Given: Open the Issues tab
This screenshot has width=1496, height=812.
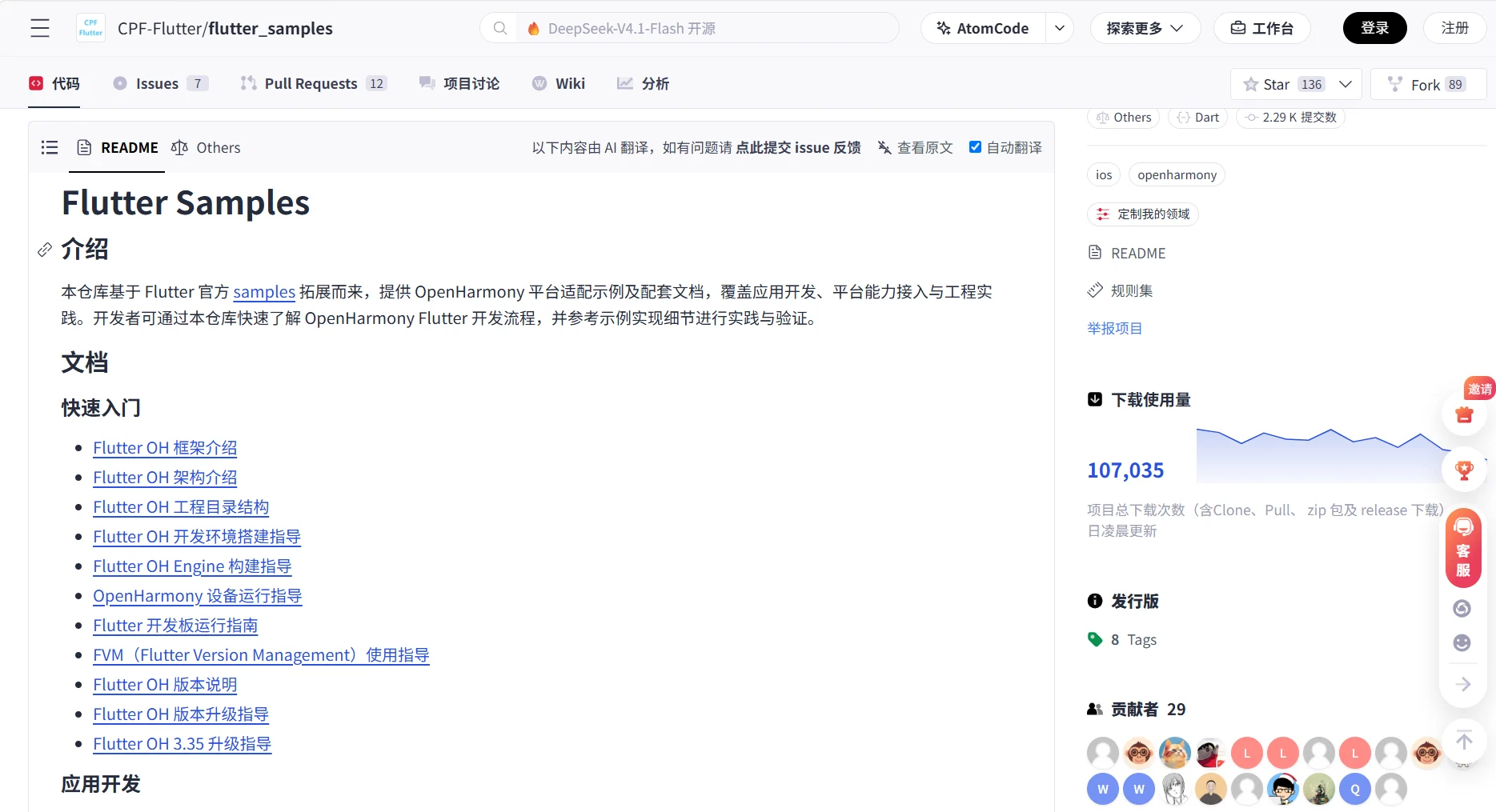Looking at the screenshot, I should tap(161, 83).
